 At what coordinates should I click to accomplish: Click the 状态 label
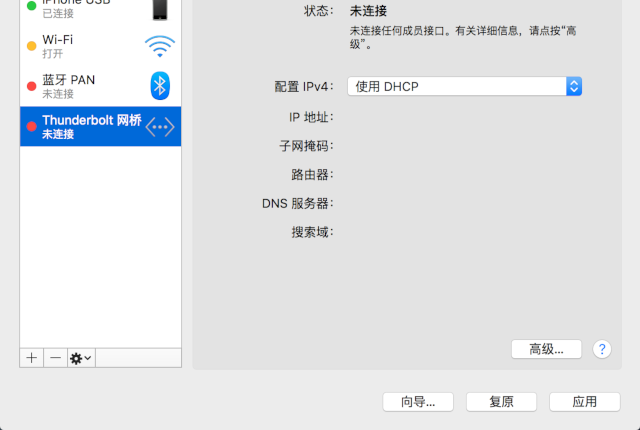pos(318,11)
